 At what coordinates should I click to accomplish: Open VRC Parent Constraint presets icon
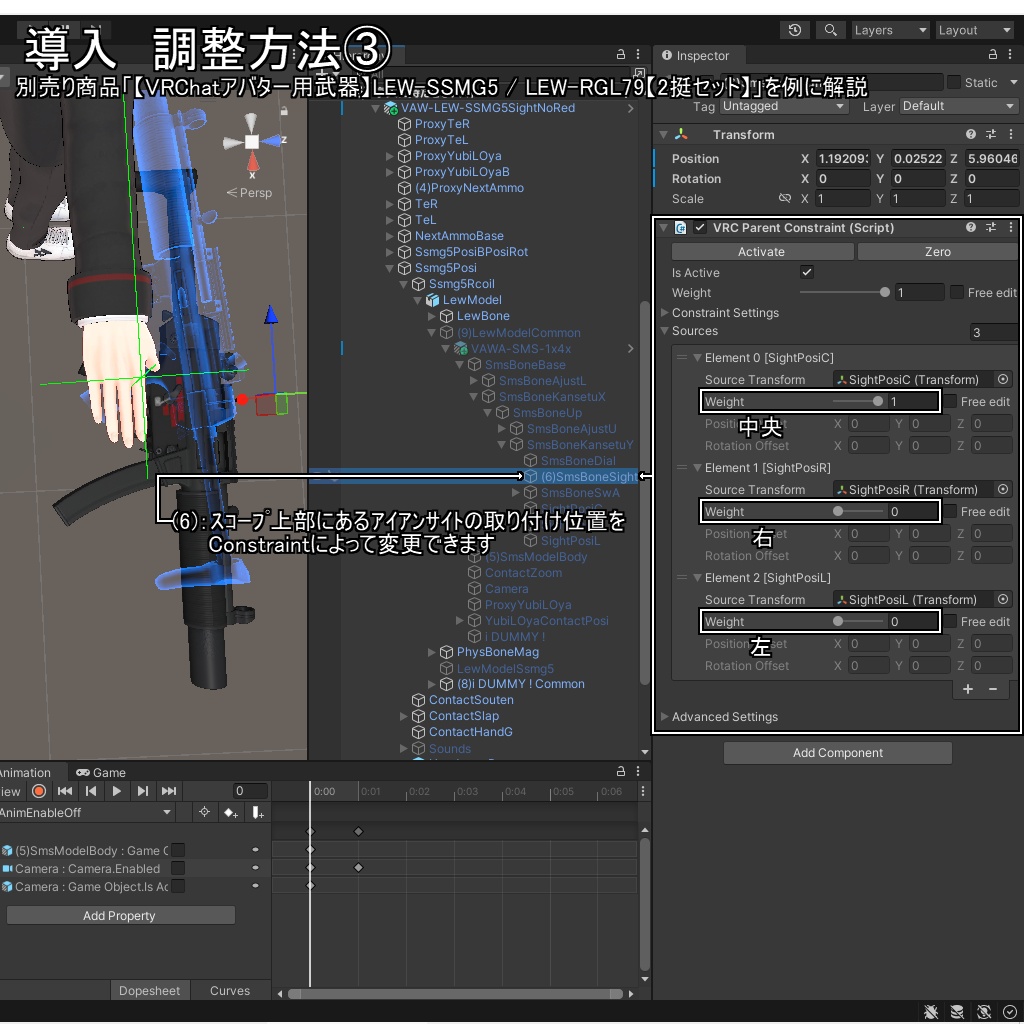pyautogui.click(x=991, y=227)
